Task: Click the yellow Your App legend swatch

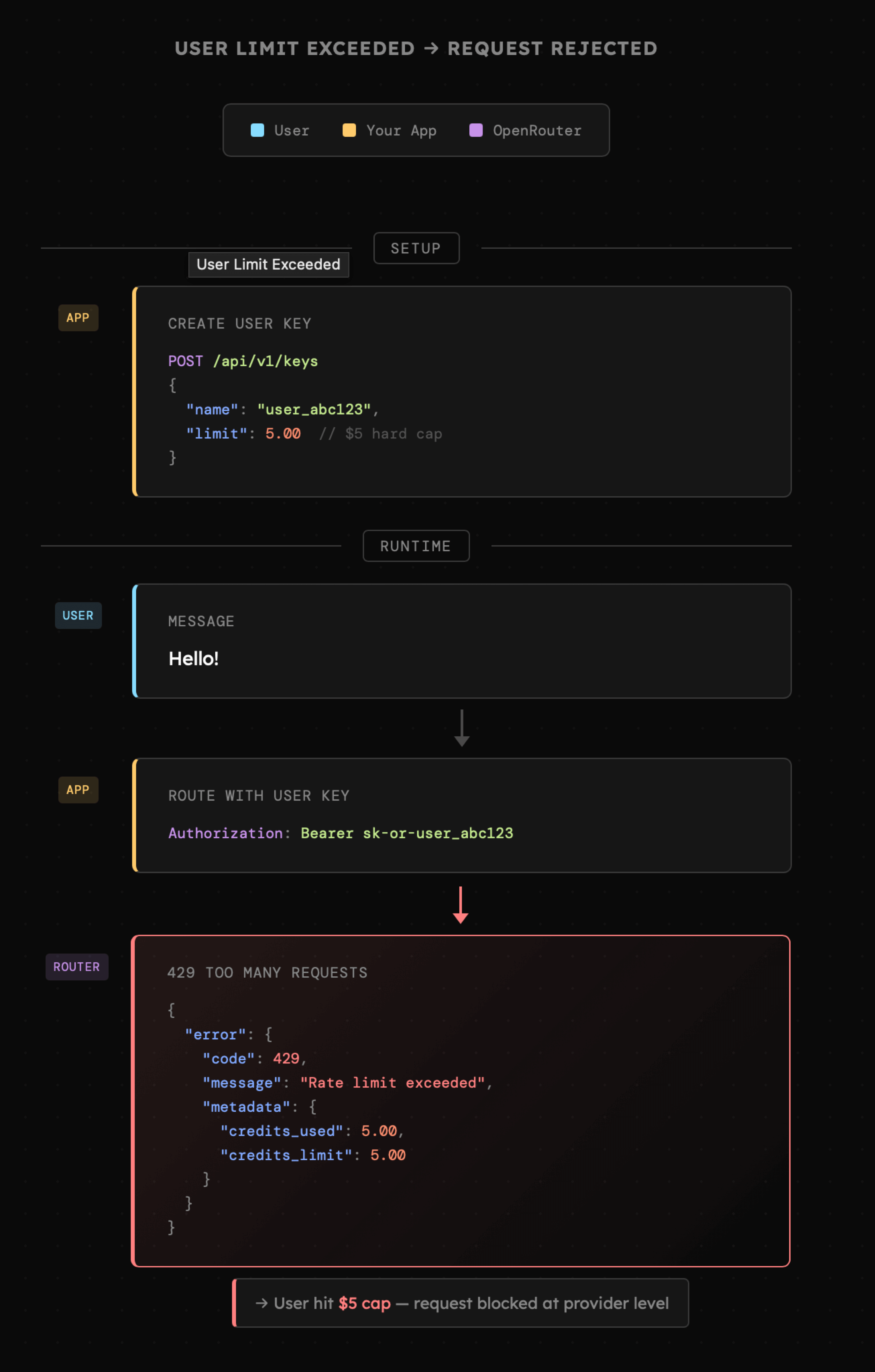Action: [349, 130]
